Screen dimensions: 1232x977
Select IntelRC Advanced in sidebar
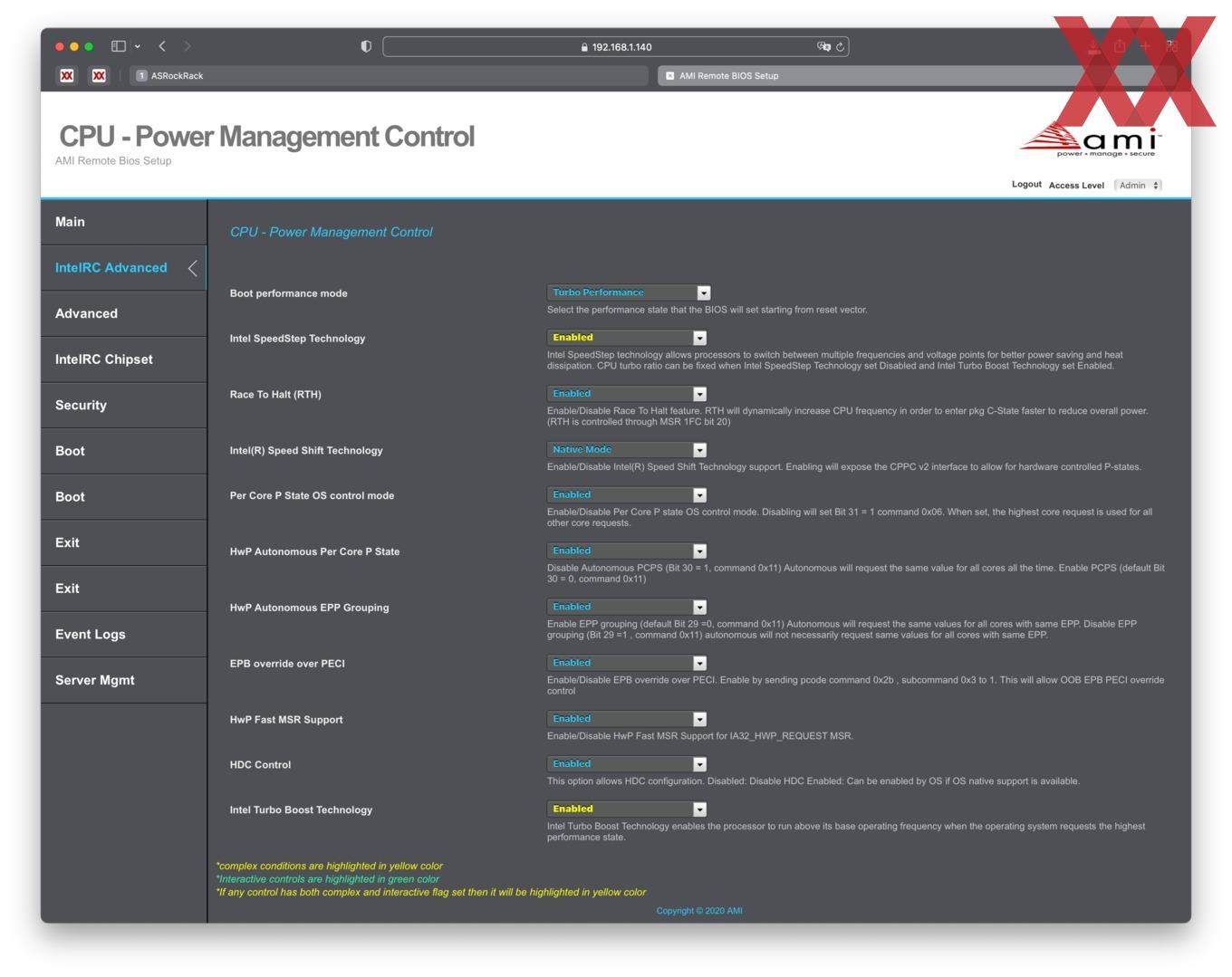click(124, 268)
